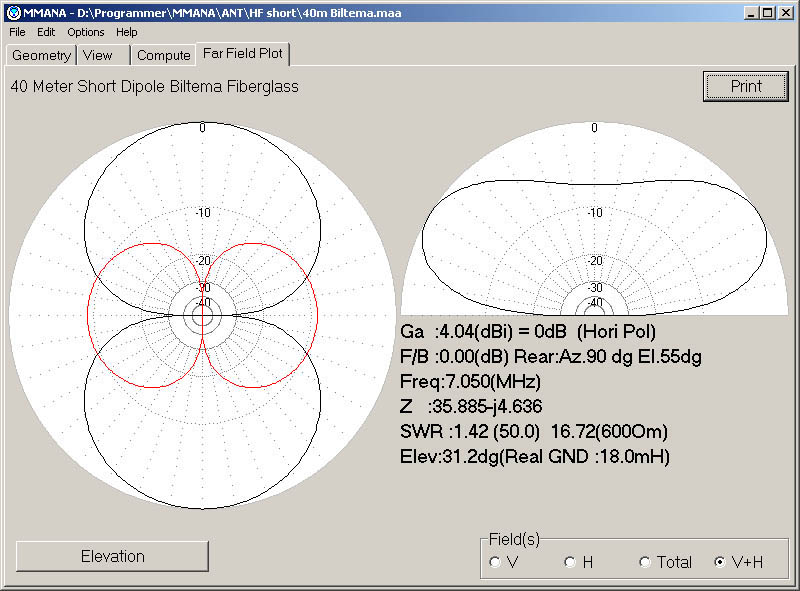Click the Elevation button
This screenshot has width=800, height=591.
tap(112, 556)
